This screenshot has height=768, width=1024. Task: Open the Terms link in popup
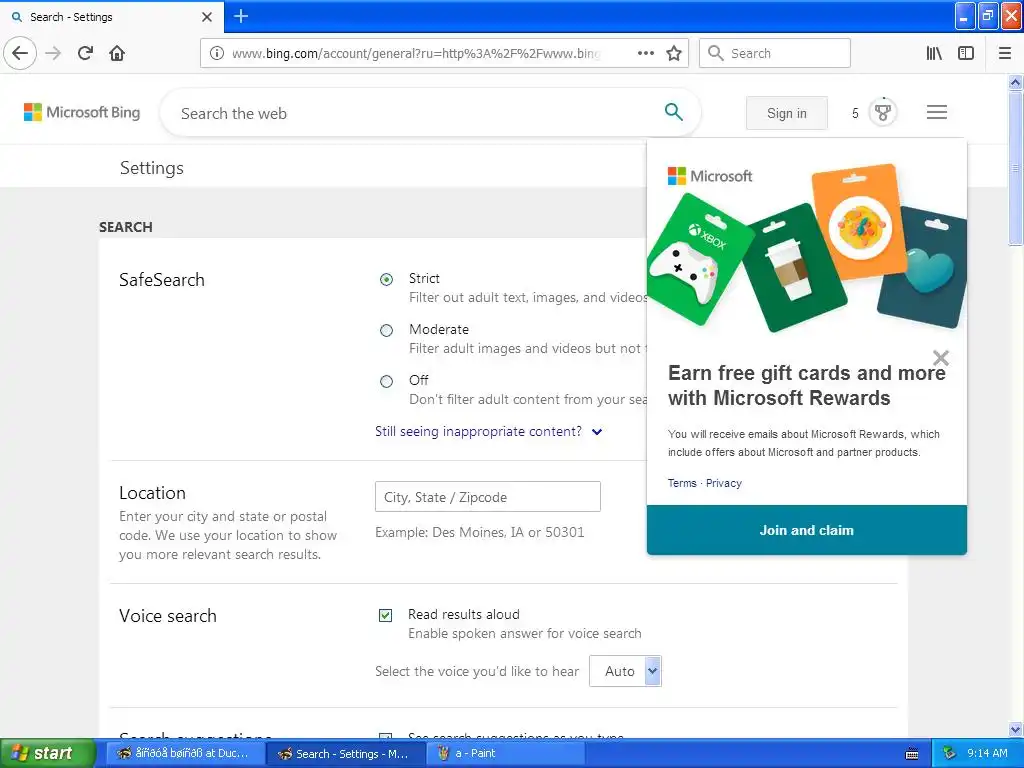[682, 483]
